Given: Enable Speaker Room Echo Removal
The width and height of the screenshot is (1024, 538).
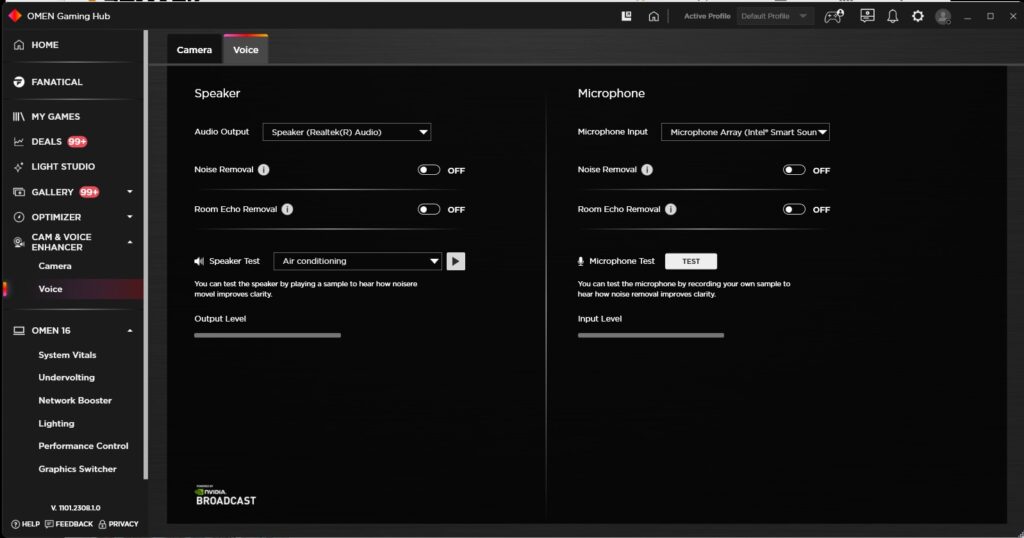Looking at the screenshot, I should pos(429,210).
